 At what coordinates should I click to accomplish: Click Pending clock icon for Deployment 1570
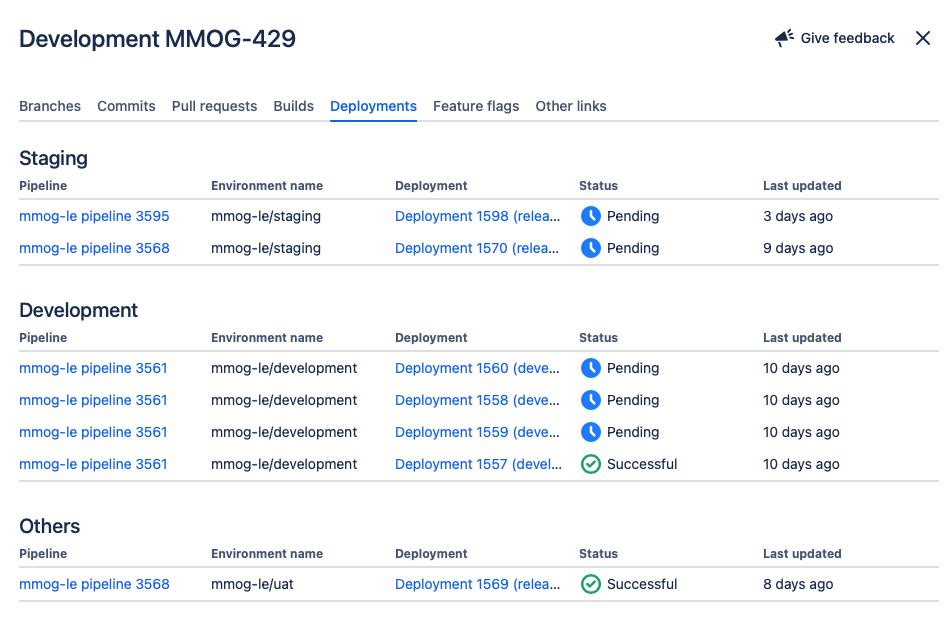click(591, 248)
